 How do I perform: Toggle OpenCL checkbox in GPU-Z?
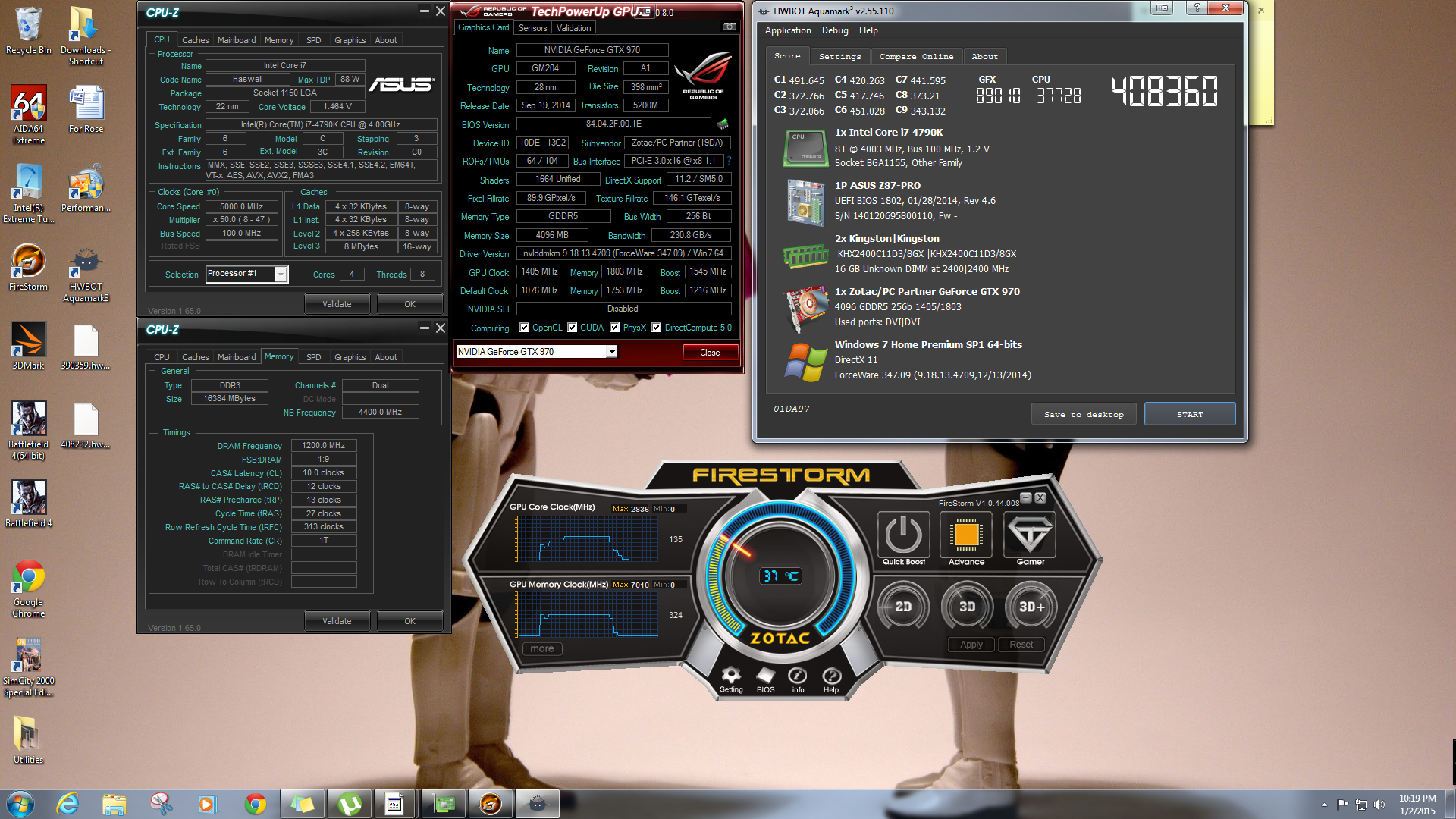524,328
